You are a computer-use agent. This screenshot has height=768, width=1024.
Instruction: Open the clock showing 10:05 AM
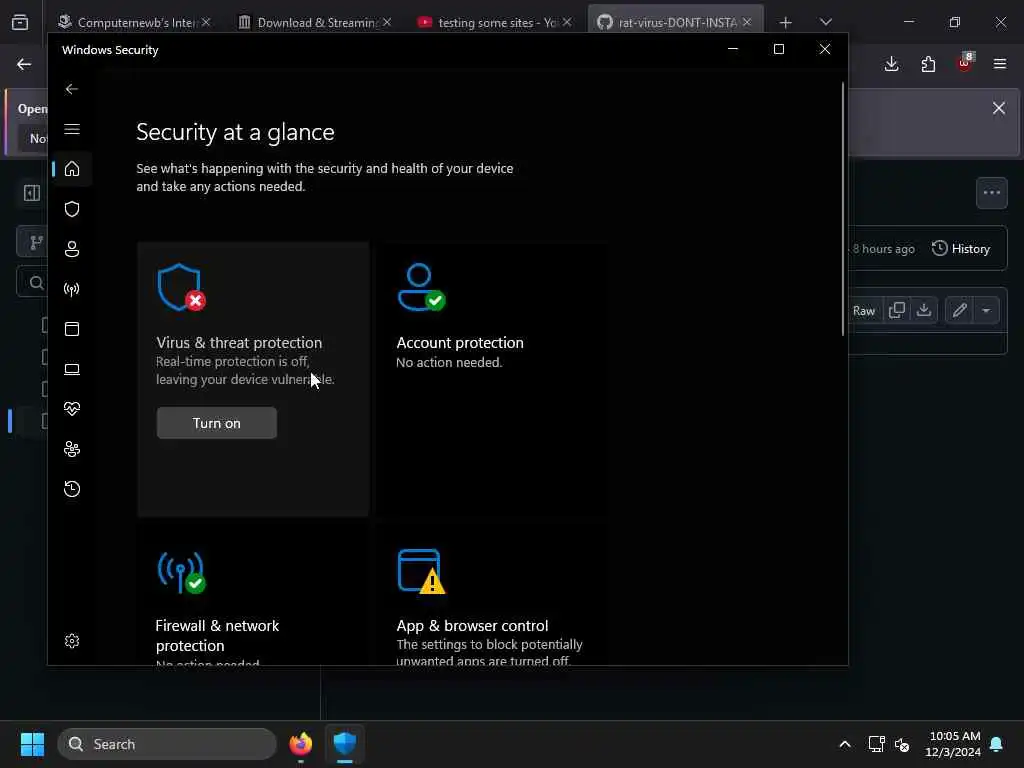[x=953, y=744]
